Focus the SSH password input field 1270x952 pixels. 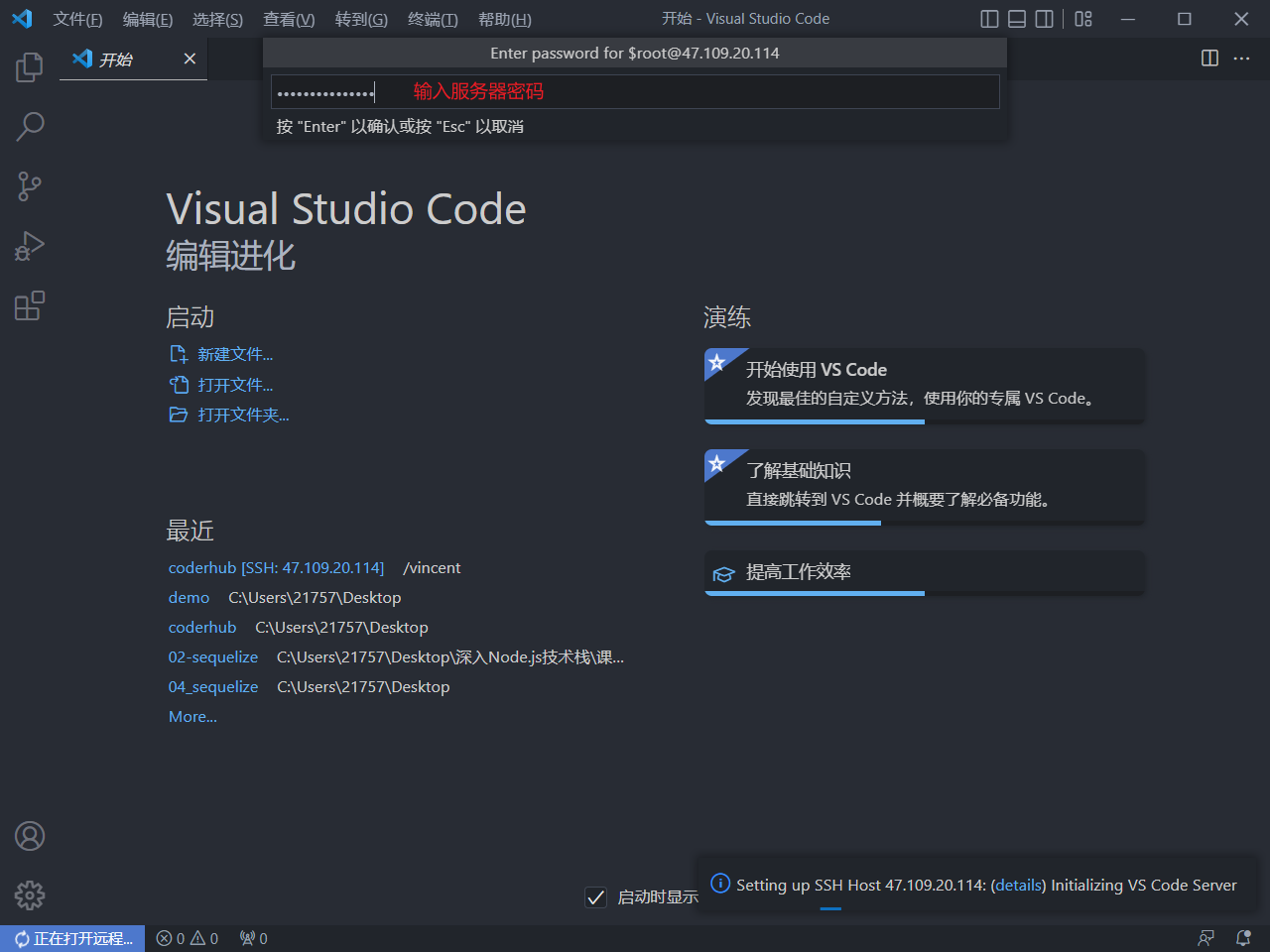635,91
